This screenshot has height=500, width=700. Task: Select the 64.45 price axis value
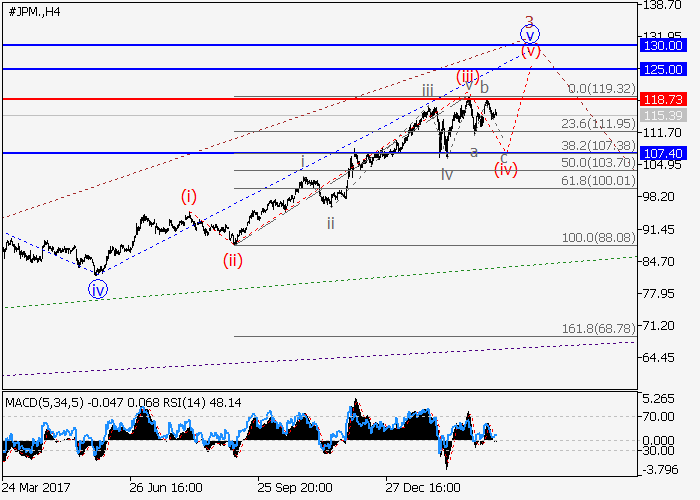tap(658, 358)
